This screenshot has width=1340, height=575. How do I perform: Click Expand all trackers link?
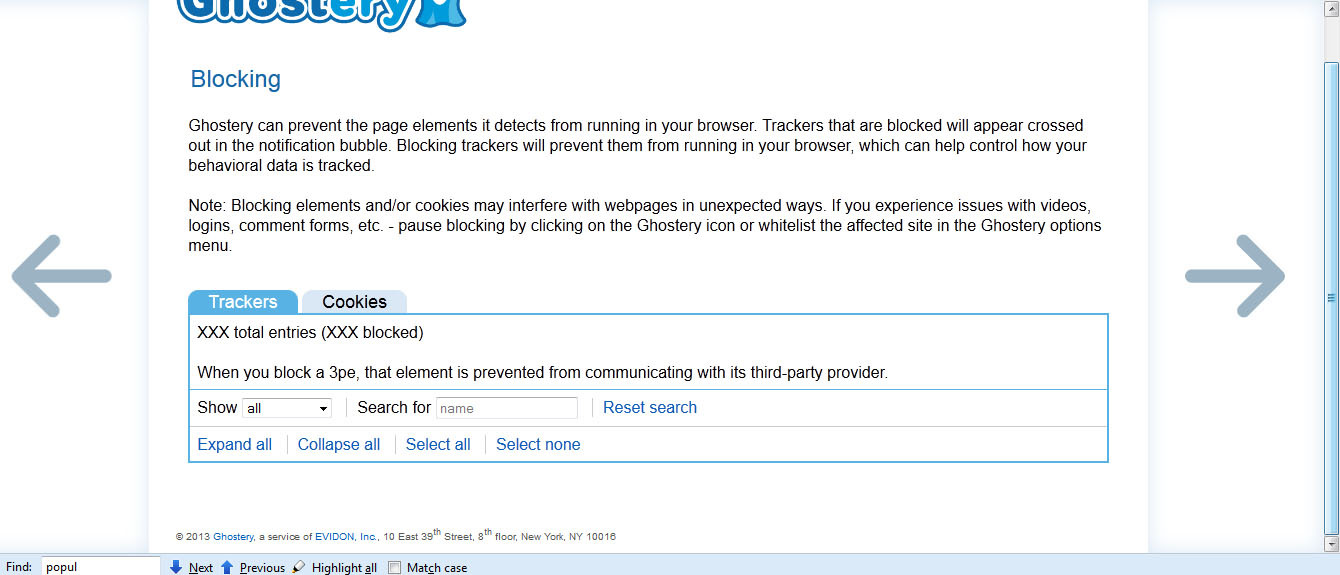point(235,445)
